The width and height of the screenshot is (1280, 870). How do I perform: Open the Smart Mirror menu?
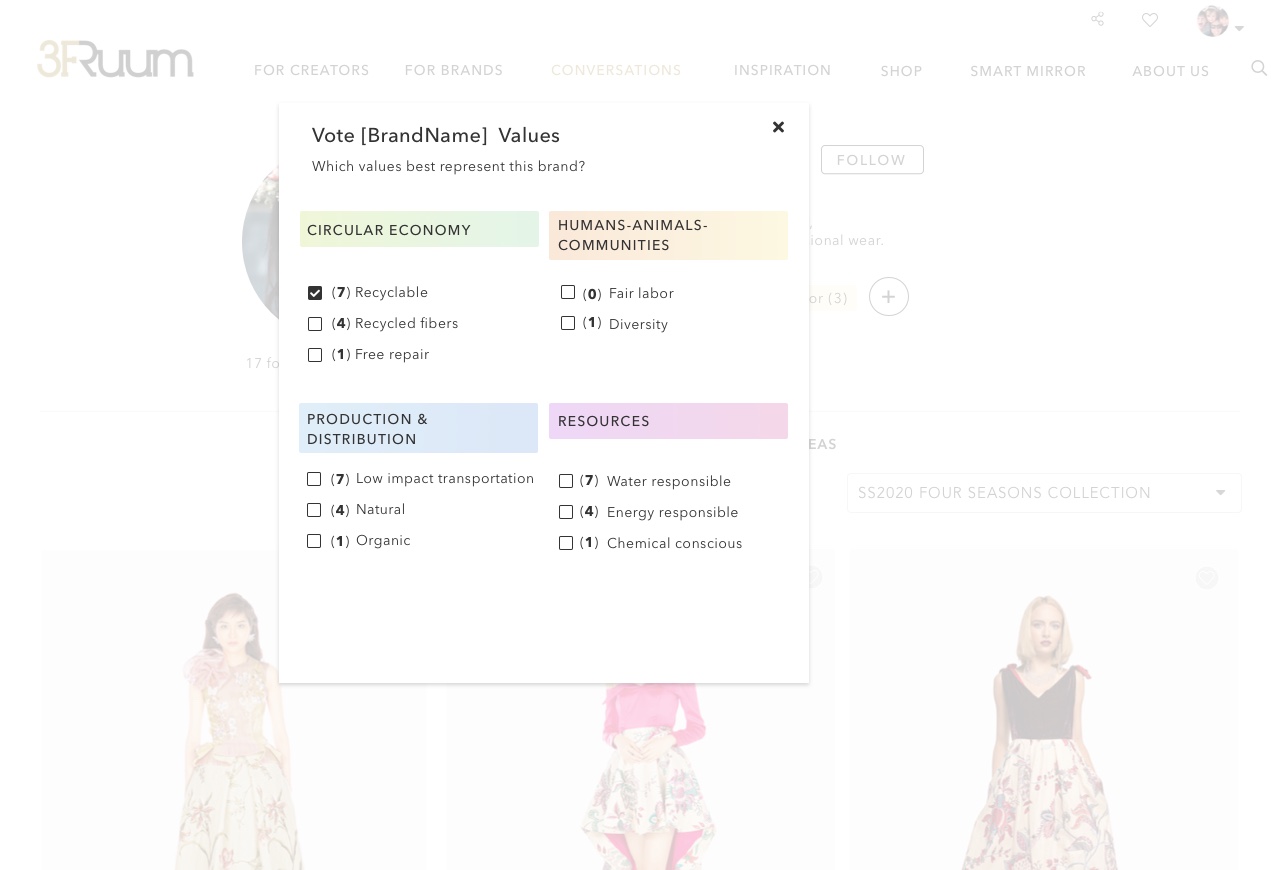pos(1028,71)
